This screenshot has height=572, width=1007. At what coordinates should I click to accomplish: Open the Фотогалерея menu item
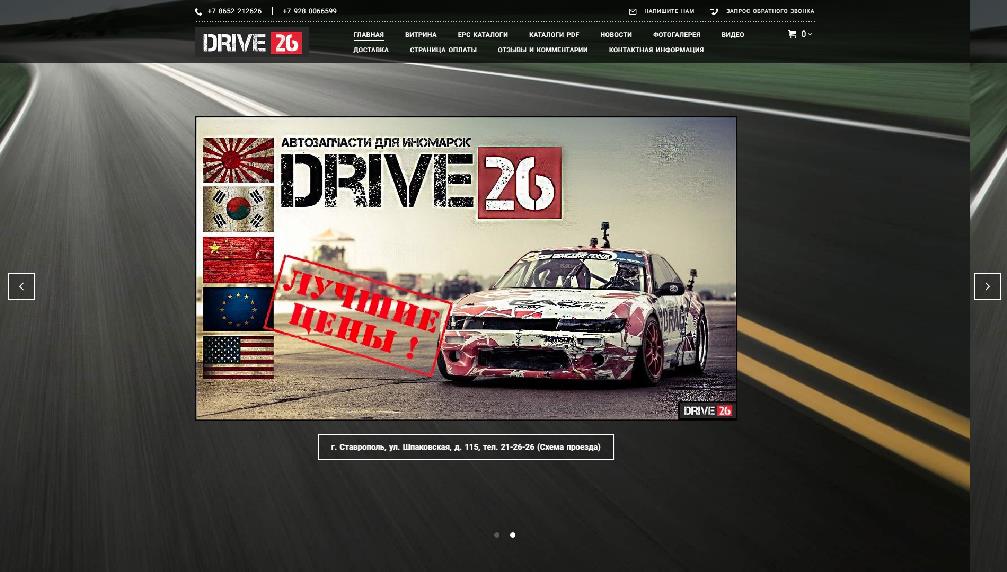pos(676,35)
